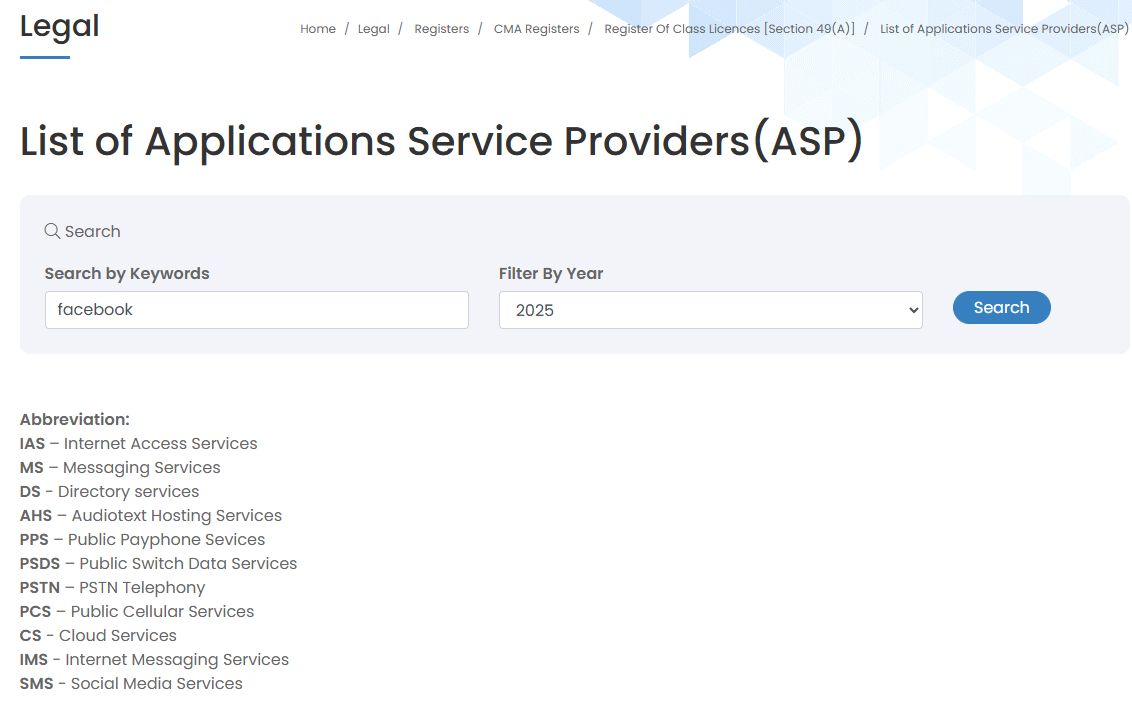1132x713 pixels.
Task: Select the CMA Registers breadcrumb link
Action: [536, 29]
